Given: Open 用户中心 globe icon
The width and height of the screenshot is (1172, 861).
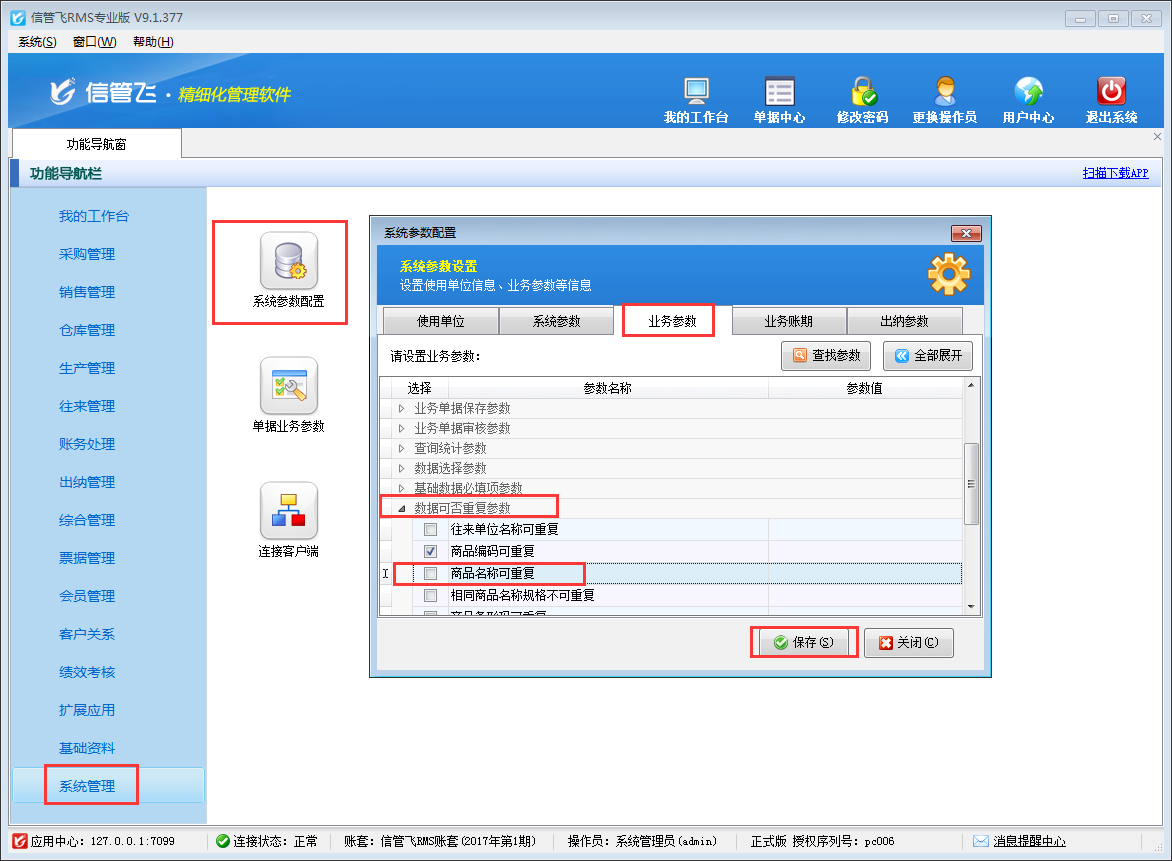Looking at the screenshot, I should (x=1028, y=93).
